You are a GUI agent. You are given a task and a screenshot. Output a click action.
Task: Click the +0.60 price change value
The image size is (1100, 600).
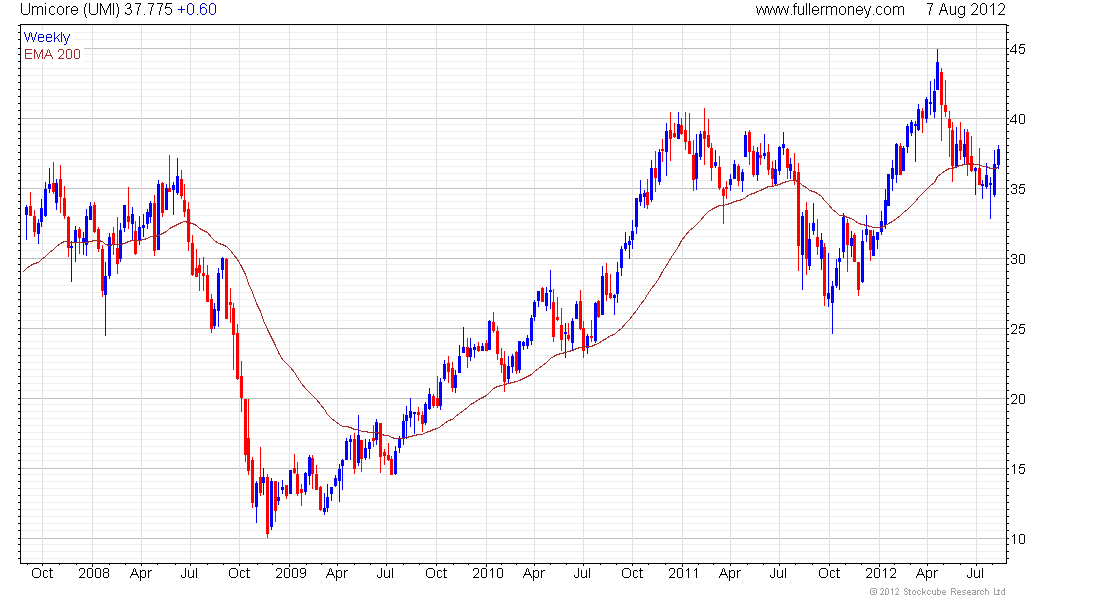pyautogui.click(x=196, y=10)
